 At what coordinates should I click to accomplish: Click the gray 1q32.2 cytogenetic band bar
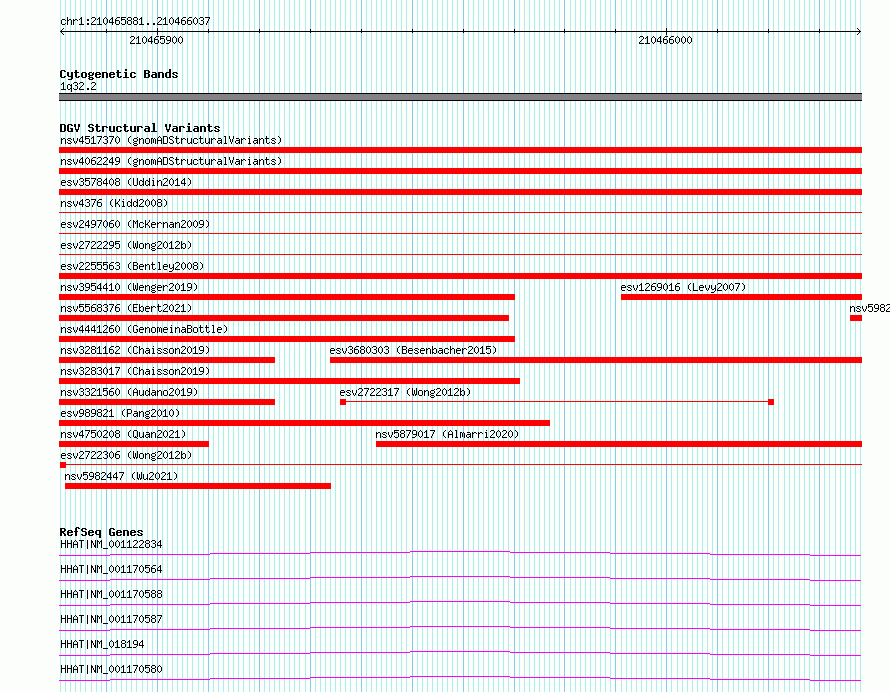point(460,97)
